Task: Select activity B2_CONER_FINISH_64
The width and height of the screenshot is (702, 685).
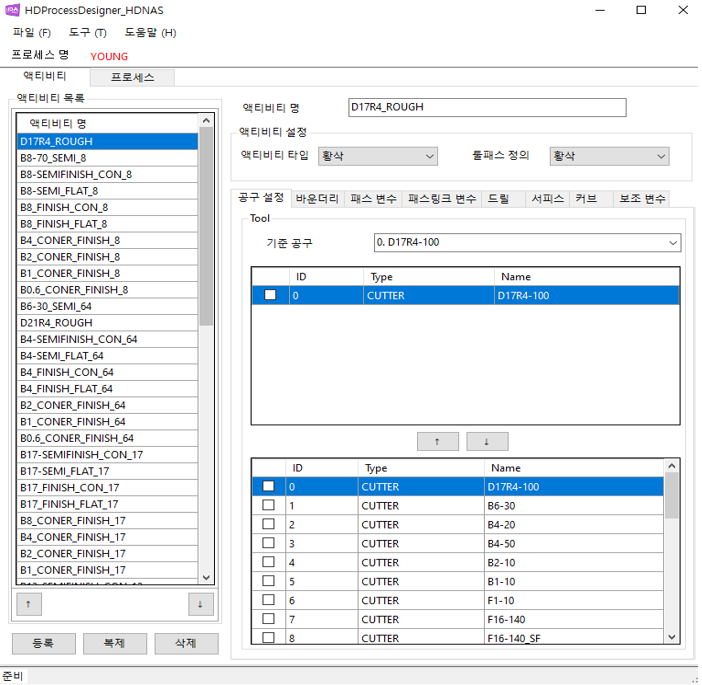Action: tap(107, 405)
